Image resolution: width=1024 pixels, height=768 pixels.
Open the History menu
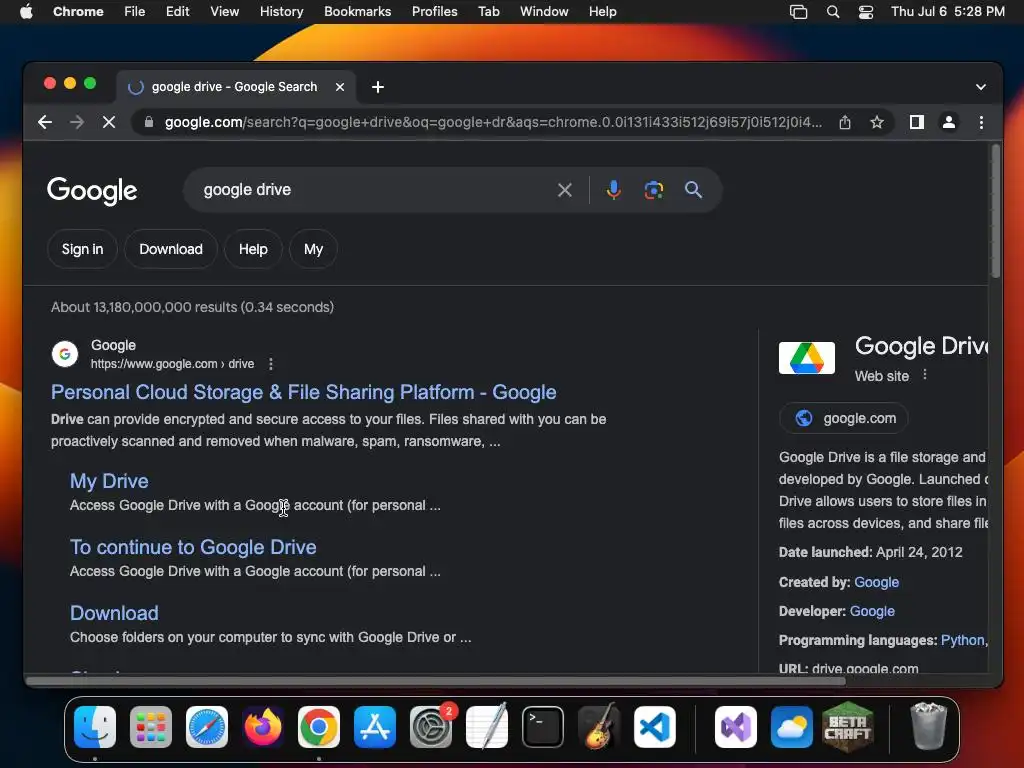[281, 12]
